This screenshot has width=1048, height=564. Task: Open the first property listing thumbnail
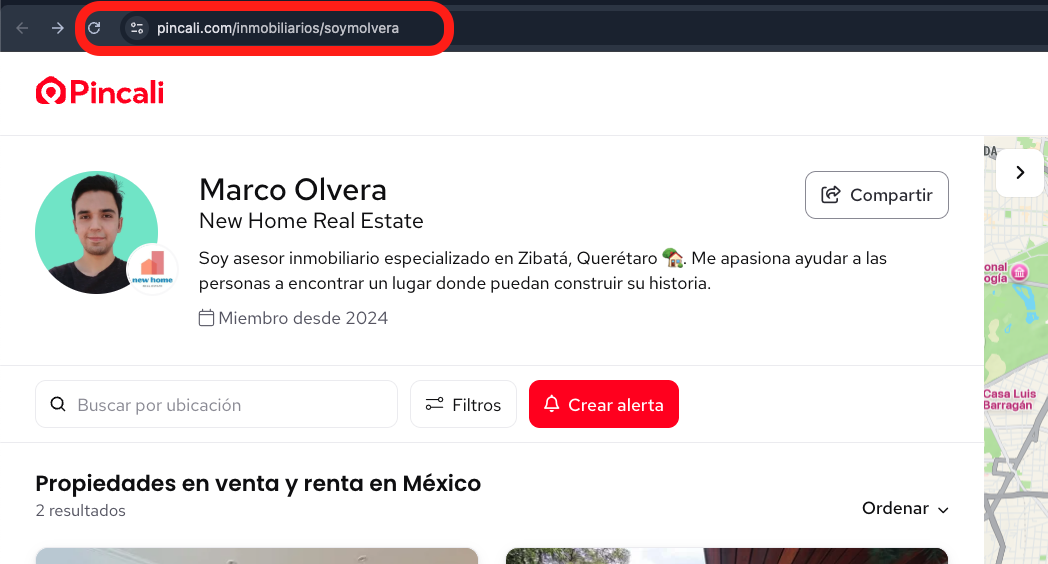tap(257, 556)
